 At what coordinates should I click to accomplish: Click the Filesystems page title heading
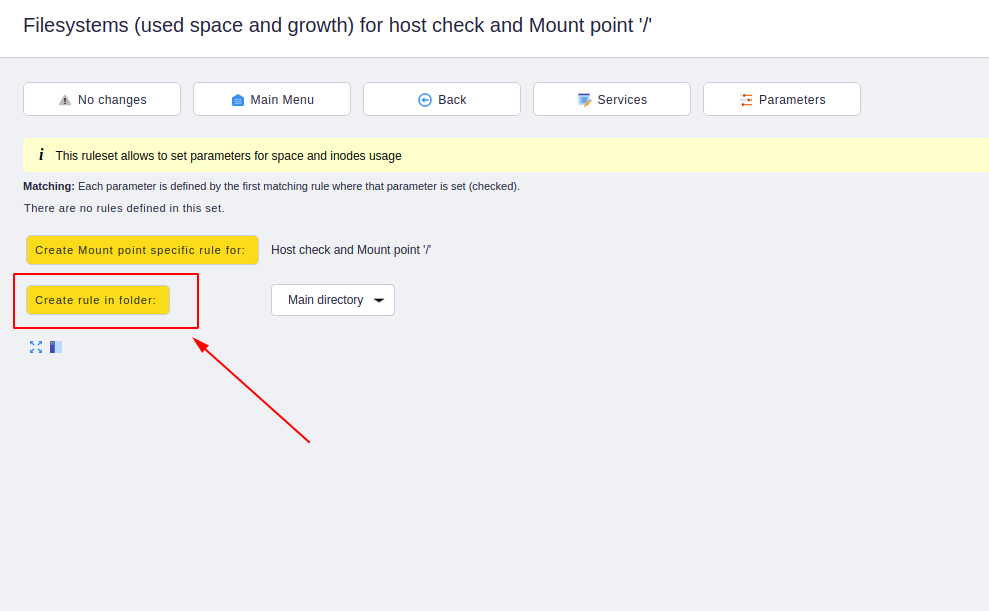pyautogui.click(x=337, y=25)
